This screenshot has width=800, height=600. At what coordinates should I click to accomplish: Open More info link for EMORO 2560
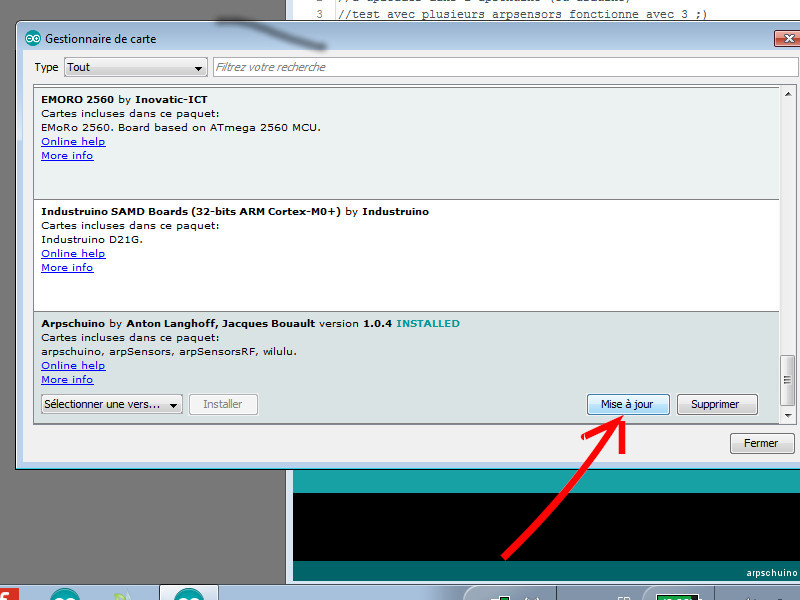(67, 156)
